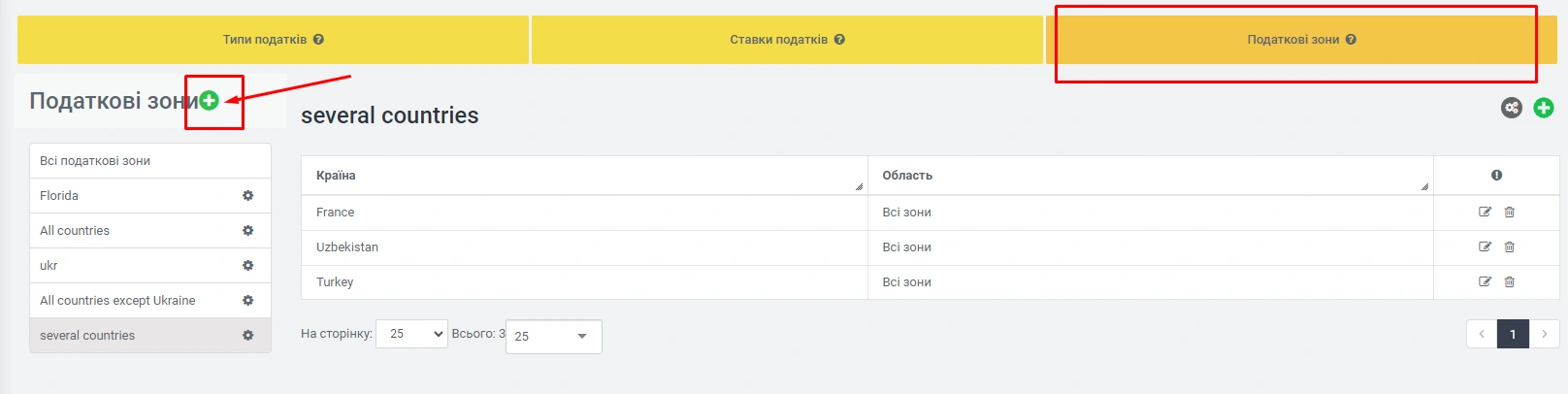This screenshot has width=1568, height=394.
Task: Click green plus icon above the table
Action: (x=1543, y=108)
